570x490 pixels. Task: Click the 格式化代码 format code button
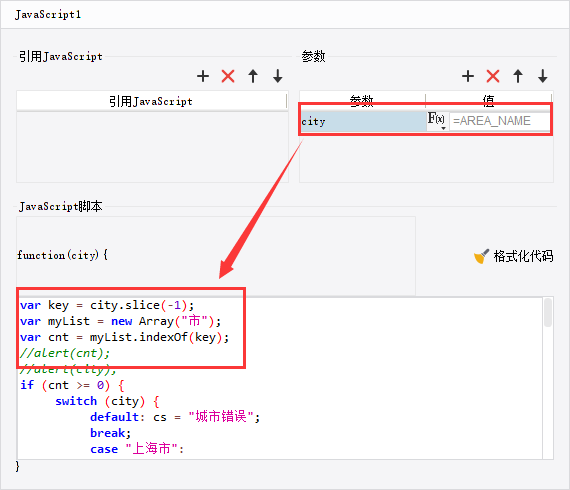(x=514, y=256)
